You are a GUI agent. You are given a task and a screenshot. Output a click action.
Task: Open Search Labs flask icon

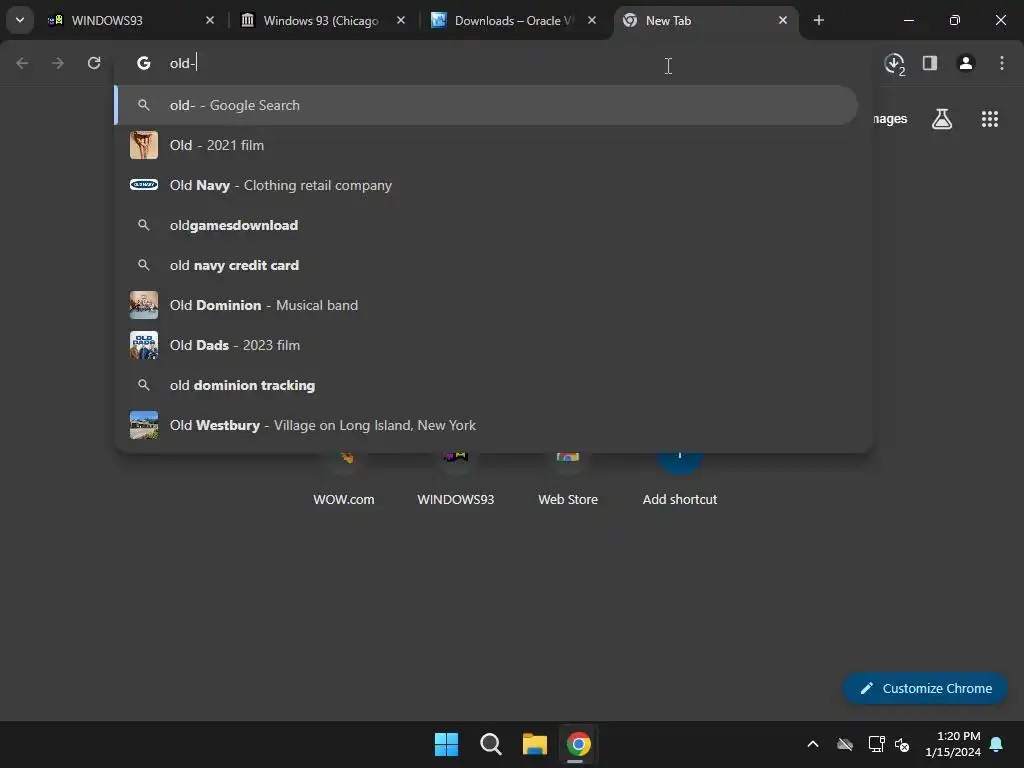(x=941, y=119)
